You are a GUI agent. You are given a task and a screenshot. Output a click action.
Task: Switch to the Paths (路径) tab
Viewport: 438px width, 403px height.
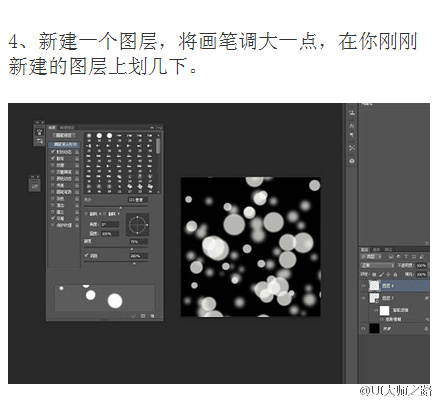coord(388,249)
